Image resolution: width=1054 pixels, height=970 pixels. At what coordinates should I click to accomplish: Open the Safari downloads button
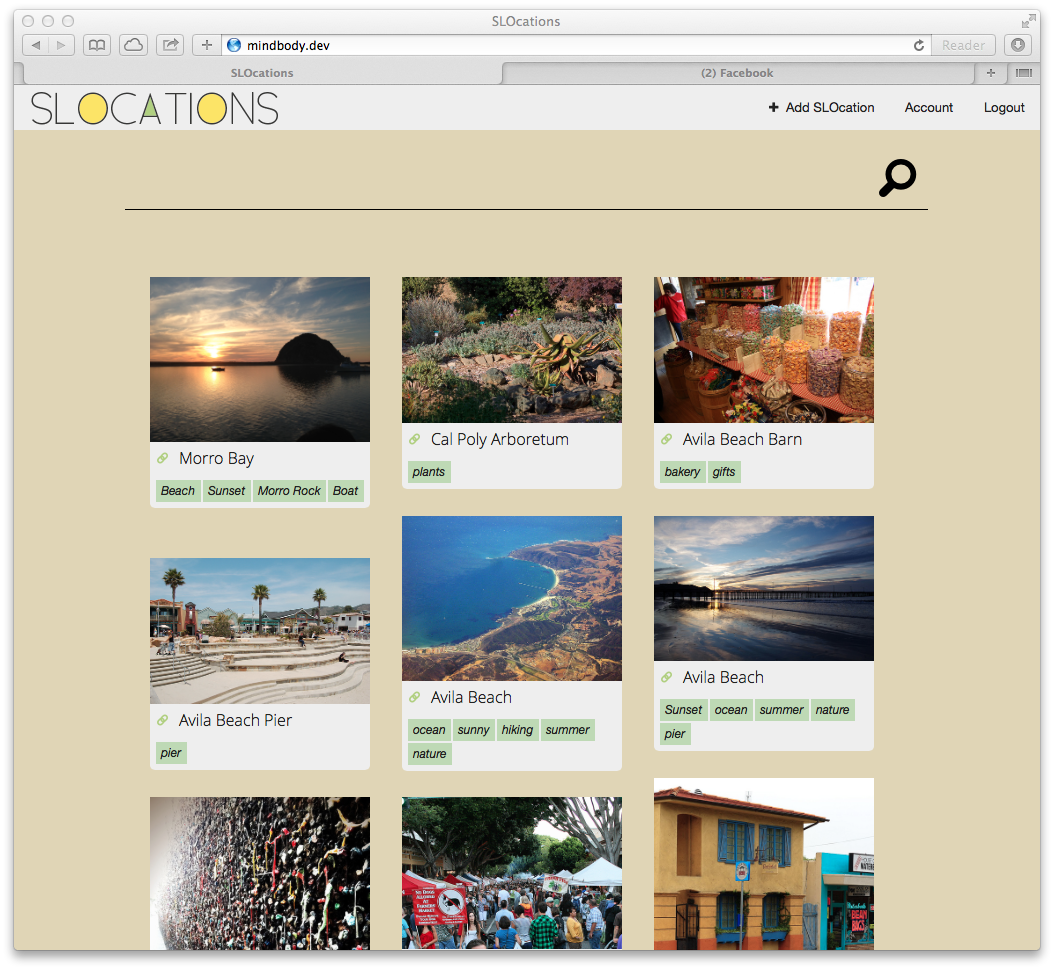(x=1017, y=45)
